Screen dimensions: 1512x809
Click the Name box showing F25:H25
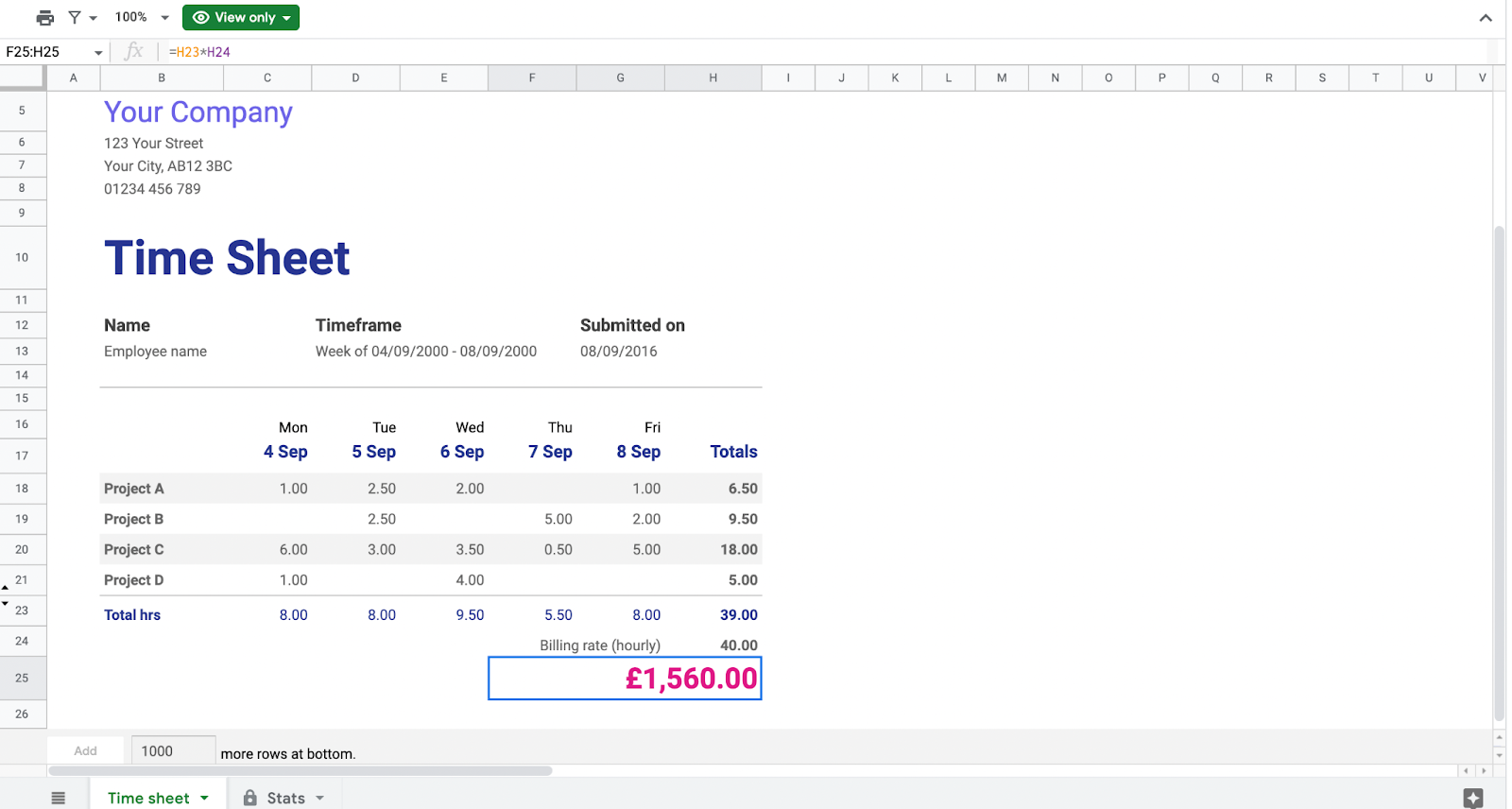click(x=47, y=52)
